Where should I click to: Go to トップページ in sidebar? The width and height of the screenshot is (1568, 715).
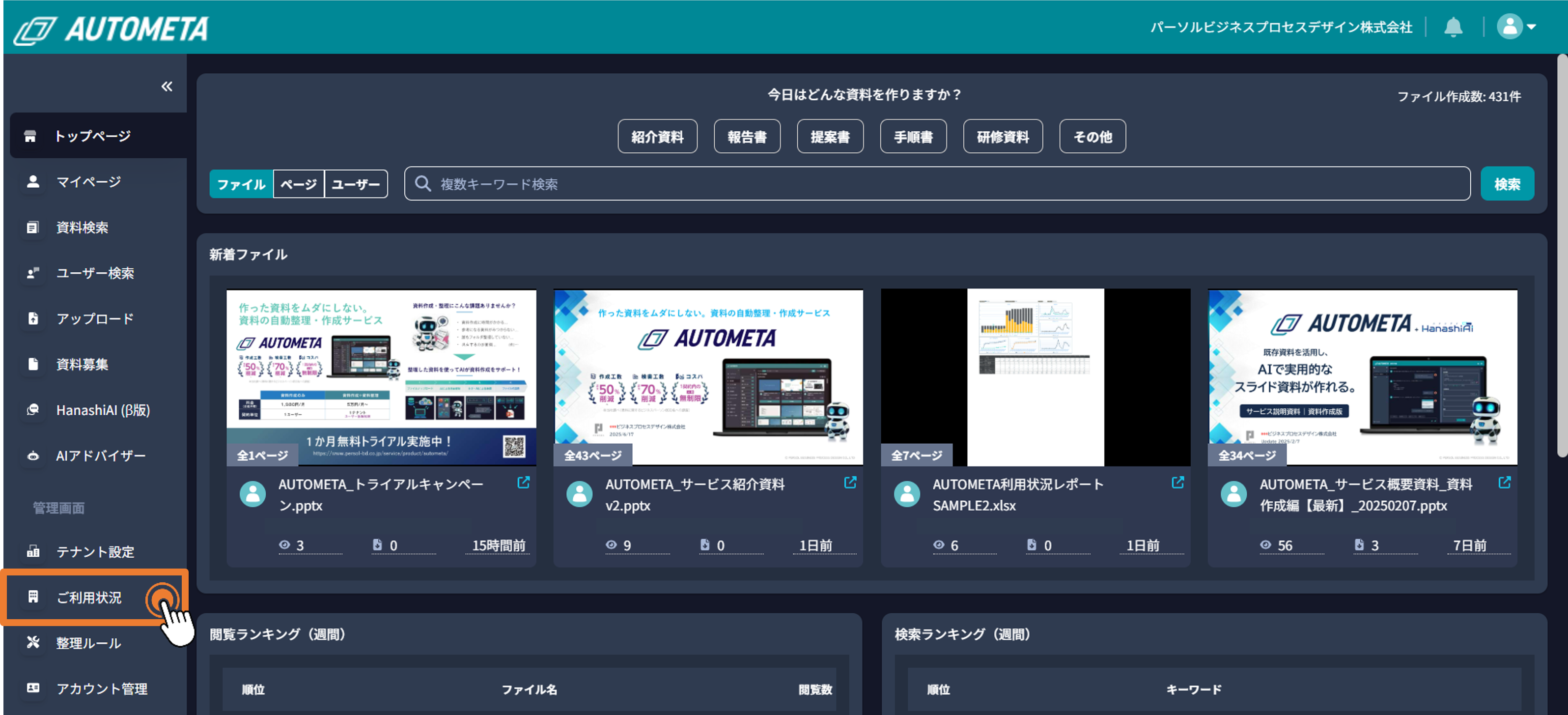pos(98,135)
